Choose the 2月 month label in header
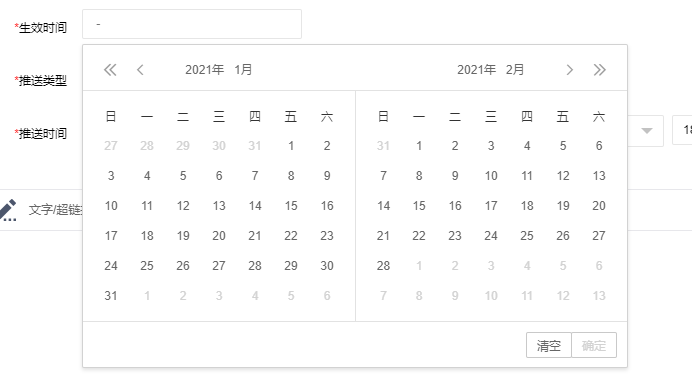The image size is (692, 390). coord(515,70)
